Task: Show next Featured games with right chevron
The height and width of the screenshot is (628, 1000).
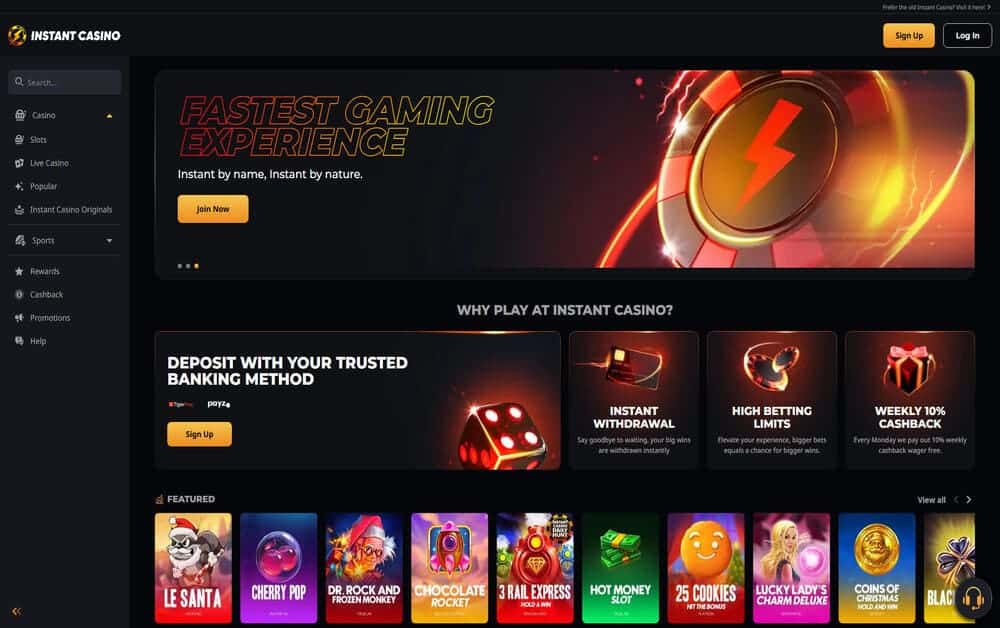Action: click(969, 500)
